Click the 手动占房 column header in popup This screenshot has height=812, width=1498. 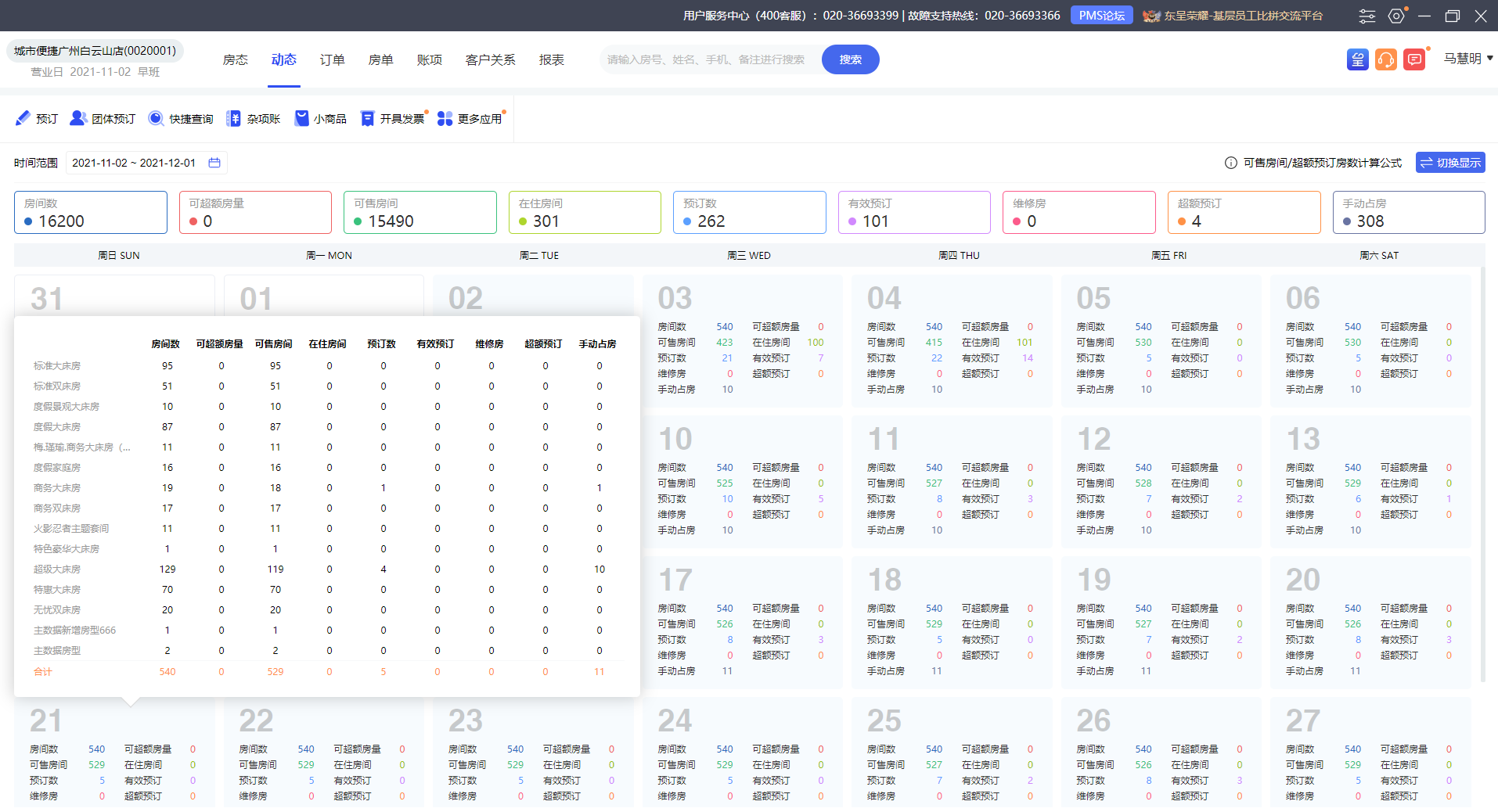pyautogui.click(x=597, y=343)
